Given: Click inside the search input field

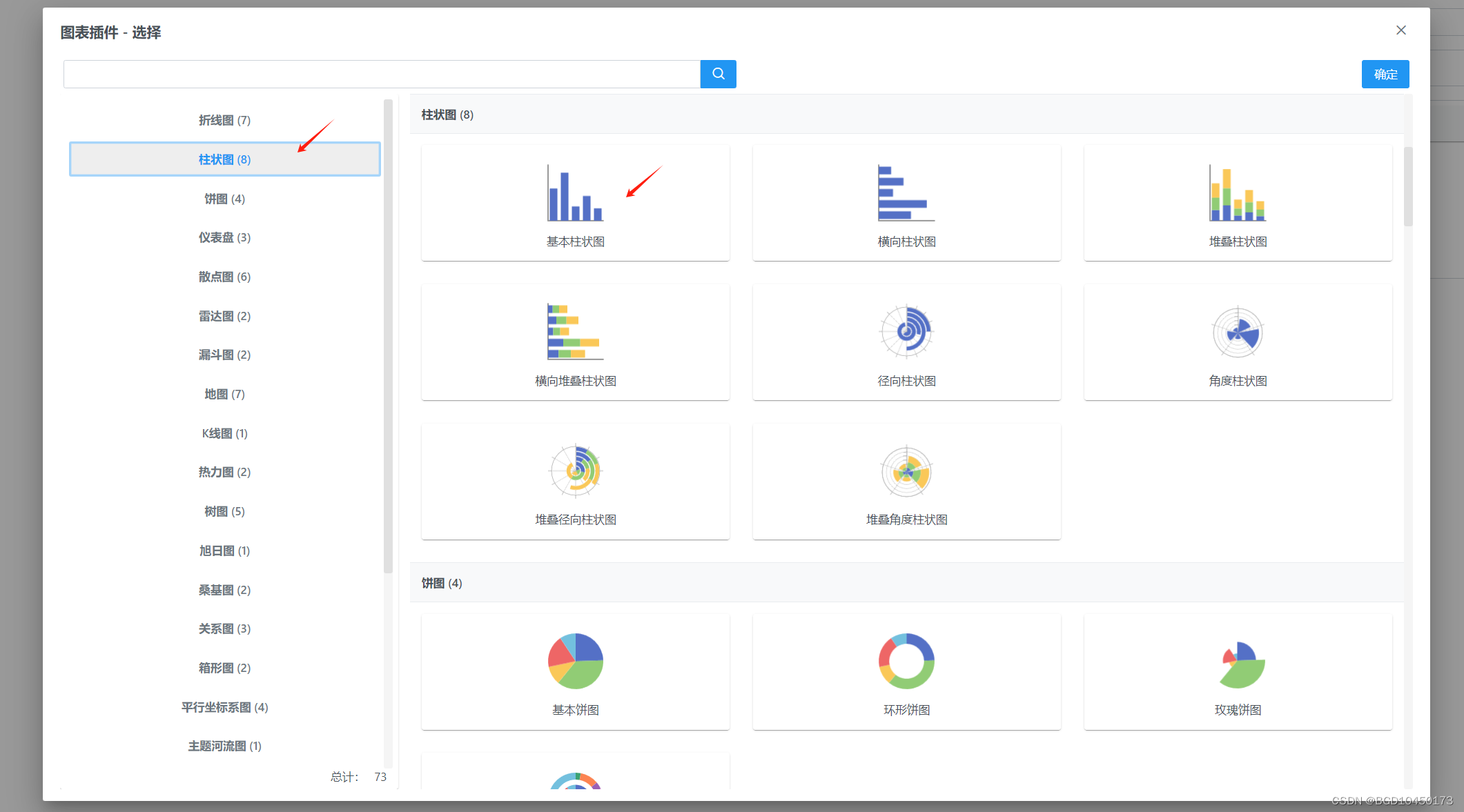Looking at the screenshot, I should coord(380,74).
